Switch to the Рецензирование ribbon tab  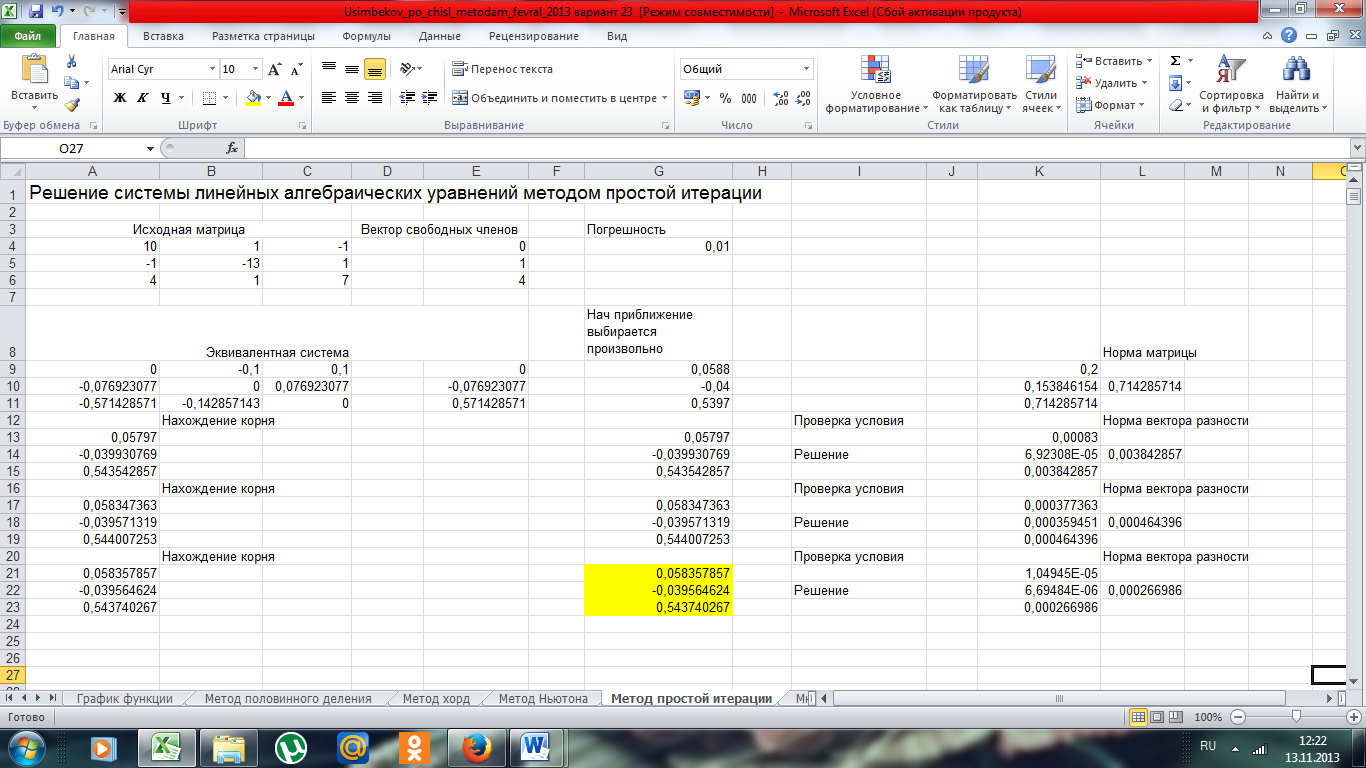tap(534, 36)
